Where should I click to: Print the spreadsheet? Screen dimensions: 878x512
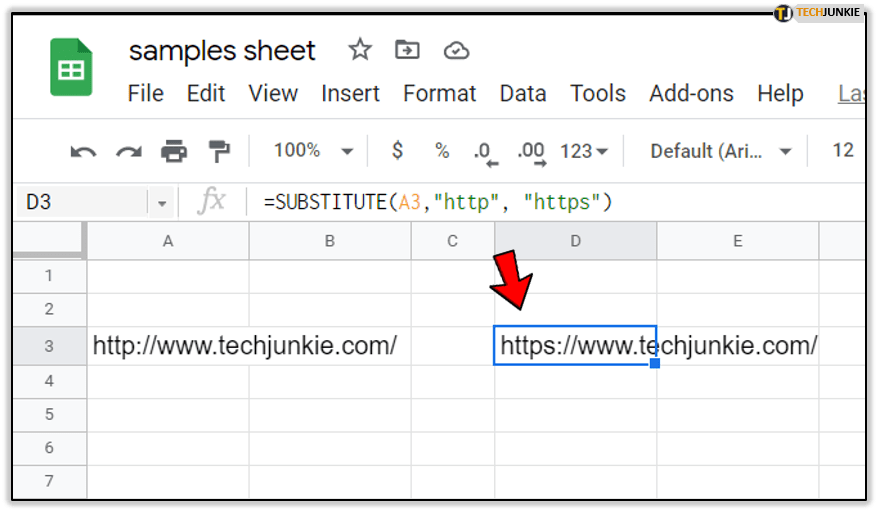(x=174, y=151)
